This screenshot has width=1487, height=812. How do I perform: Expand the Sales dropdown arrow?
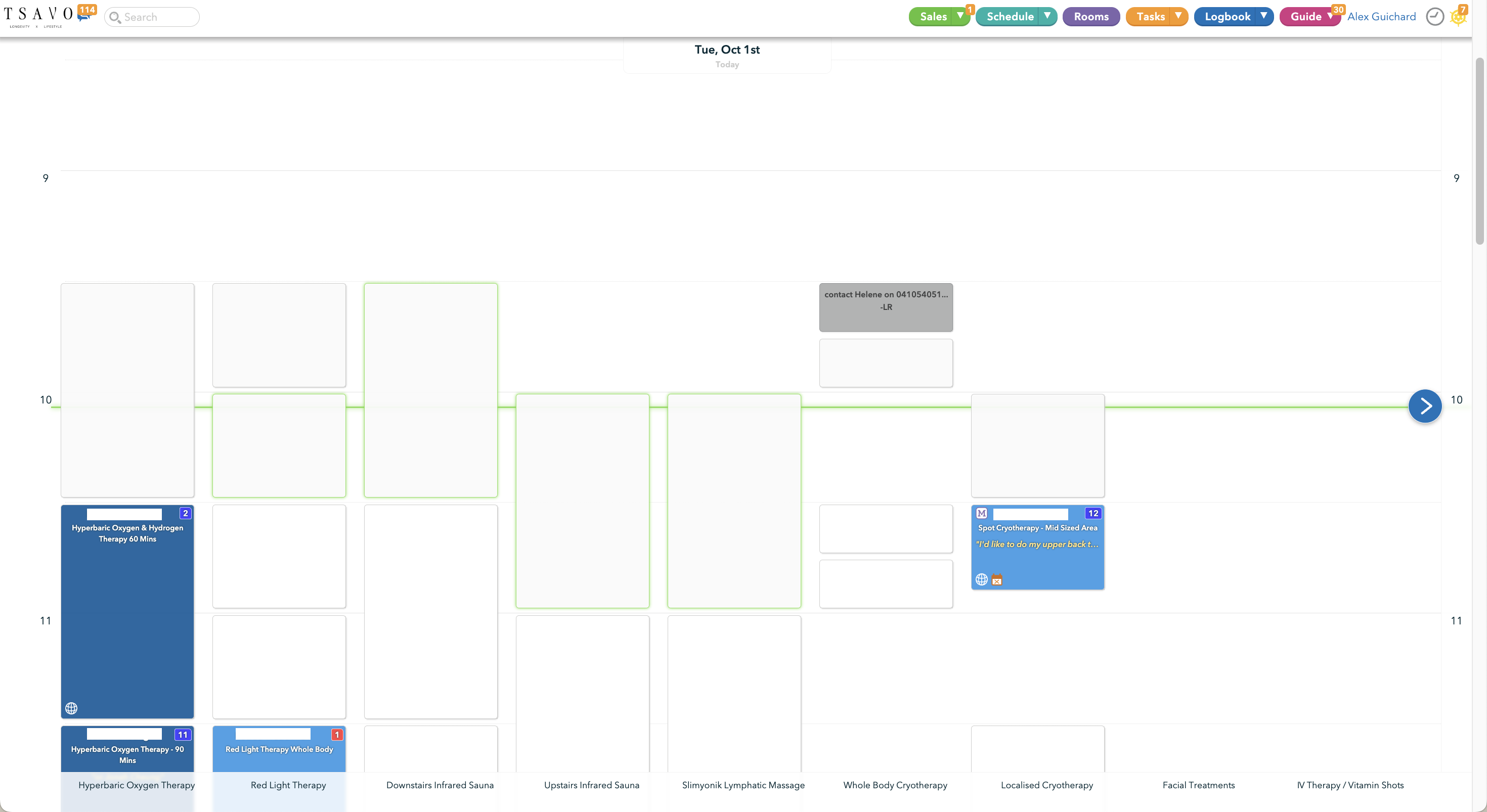click(x=960, y=16)
